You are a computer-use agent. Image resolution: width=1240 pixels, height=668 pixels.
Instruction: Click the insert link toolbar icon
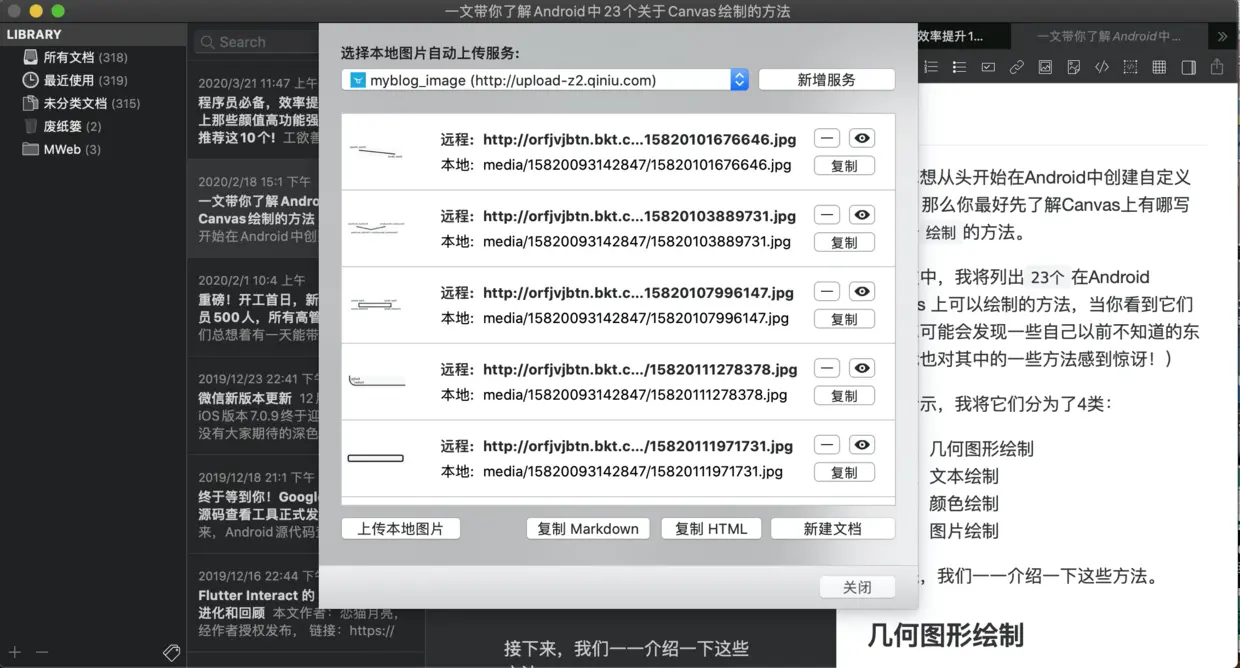pyautogui.click(x=1016, y=67)
